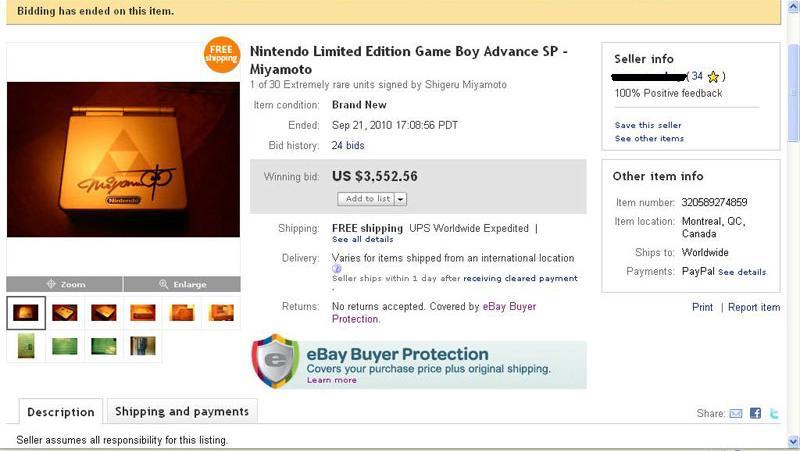Screen dimensions: 800x451
Task: Select the second thumbnail in the top row
Action: click(65, 312)
